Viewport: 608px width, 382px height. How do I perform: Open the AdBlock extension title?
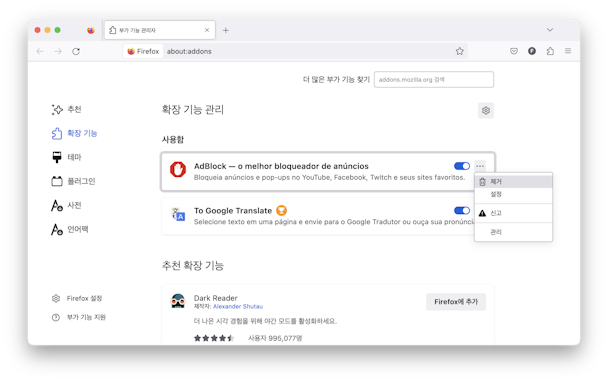tap(281, 166)
